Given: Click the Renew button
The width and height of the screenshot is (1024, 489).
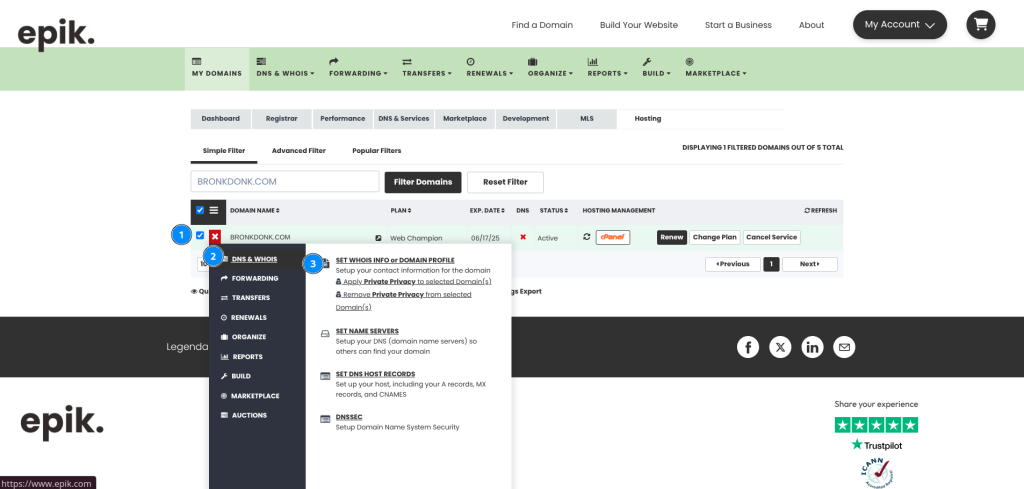Looking at the screenshot, I should (671, 237).
